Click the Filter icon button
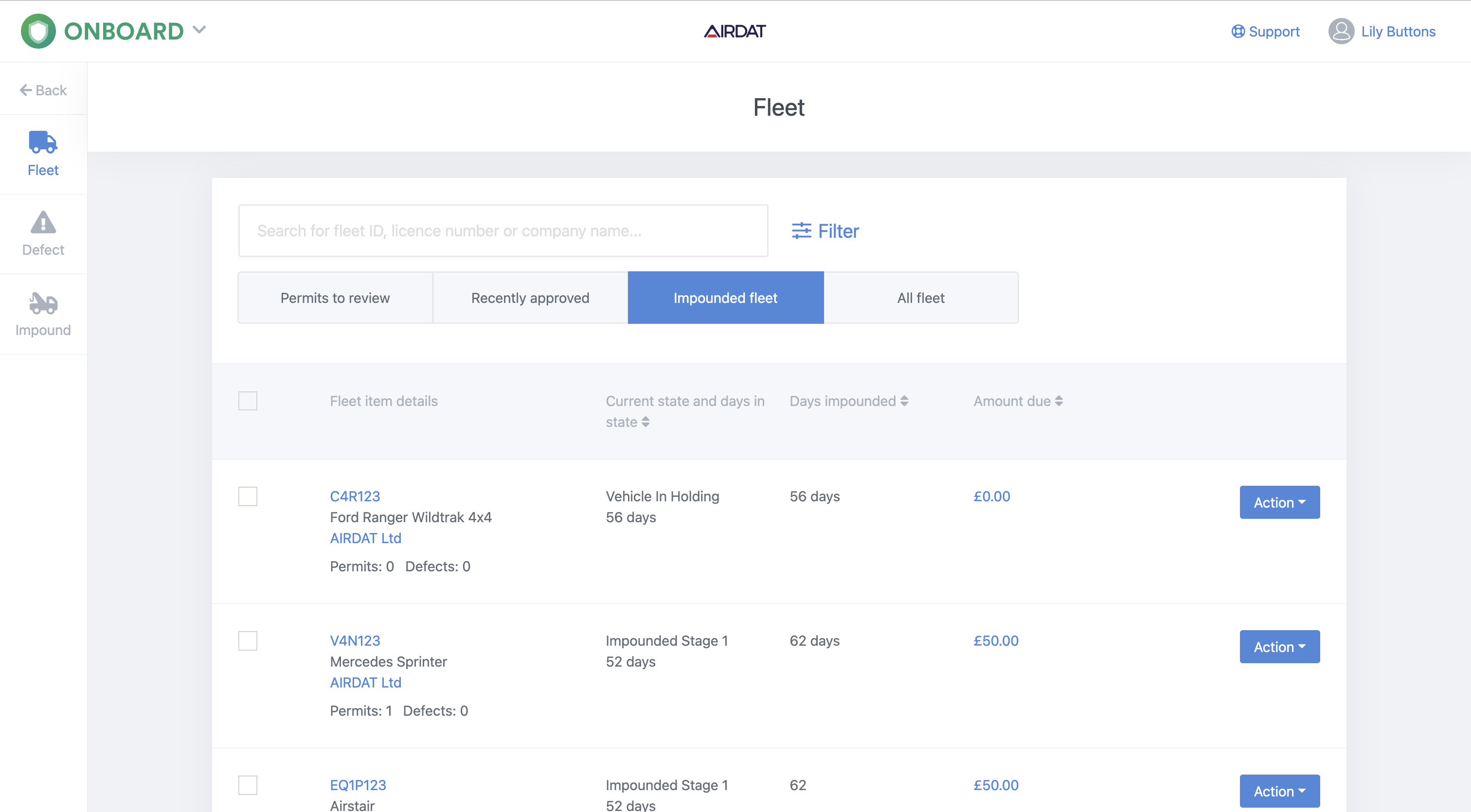 click(x=800, y=230)
